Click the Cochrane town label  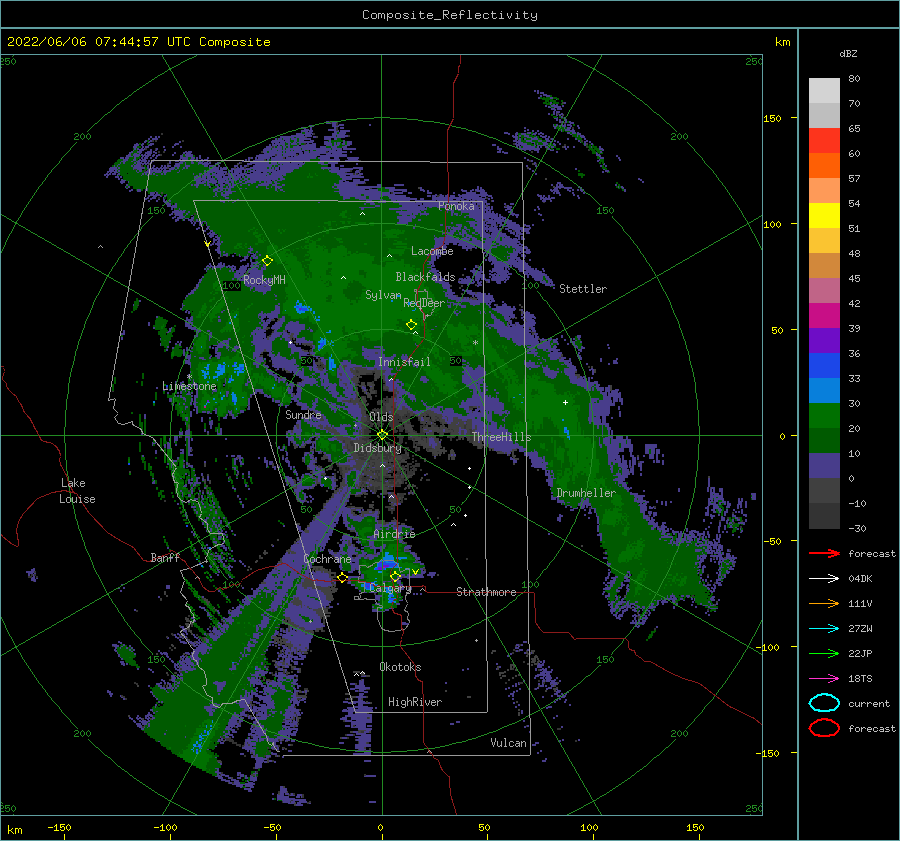[x=327, y=559]
